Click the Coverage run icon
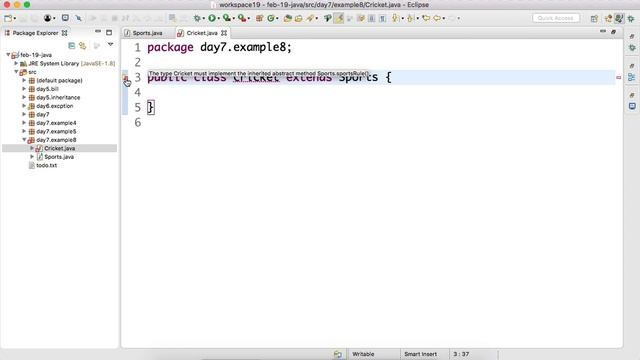Viewport: 640px width, 360px height. click(227, 18)
